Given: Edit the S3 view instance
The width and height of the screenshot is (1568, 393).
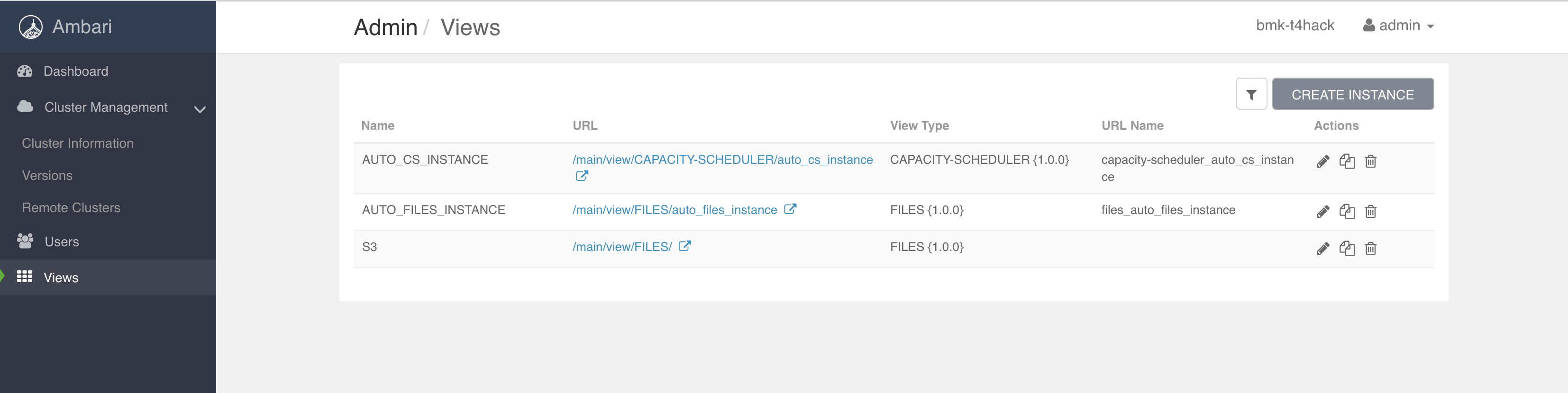Looking at the screenshot, I should point(1322,249).
